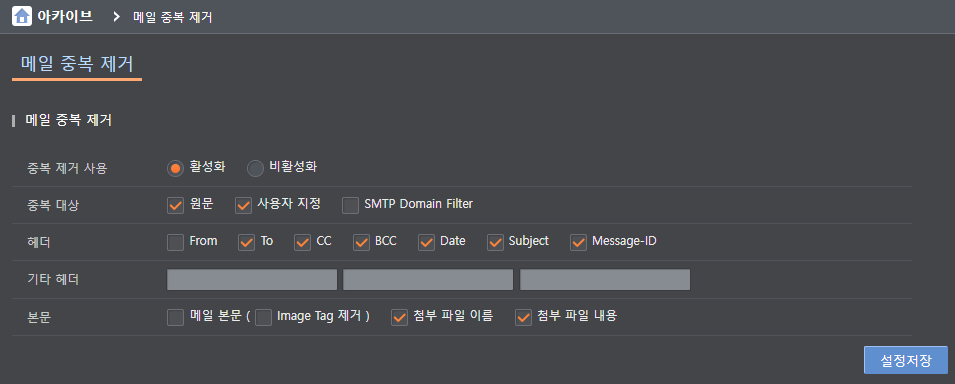Click the 설정저장 button
The image size is (955, 384).
tap(906, 360)
